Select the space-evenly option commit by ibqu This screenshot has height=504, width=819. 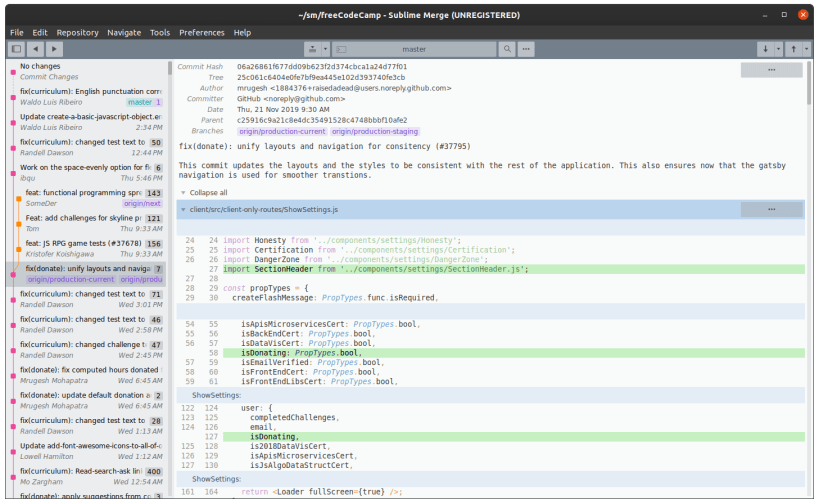point(88,172)
